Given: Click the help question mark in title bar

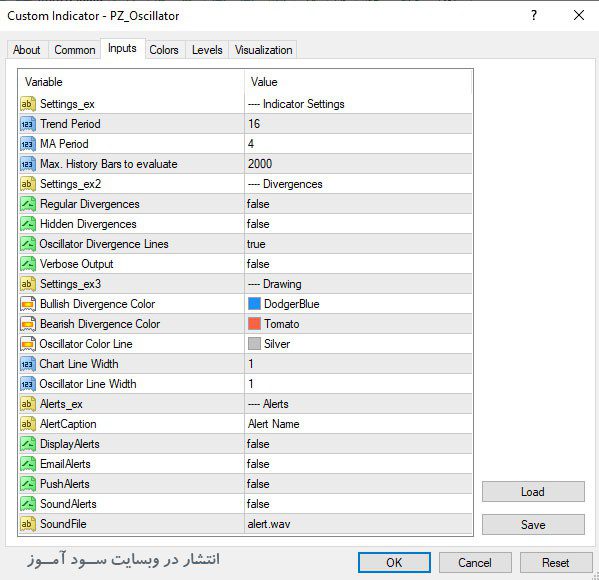Looking at the screenshot, I should pos(534,15).
